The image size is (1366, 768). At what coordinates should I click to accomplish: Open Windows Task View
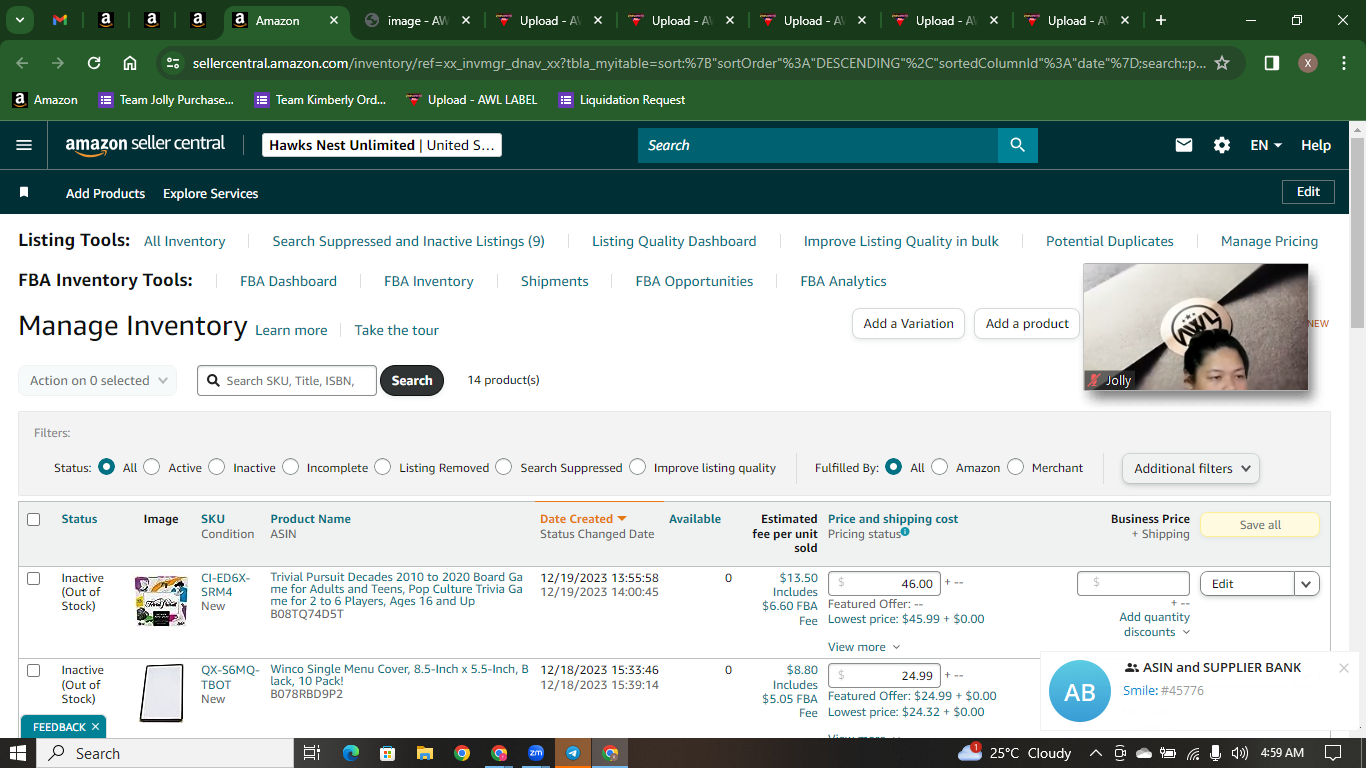[311, 753]
